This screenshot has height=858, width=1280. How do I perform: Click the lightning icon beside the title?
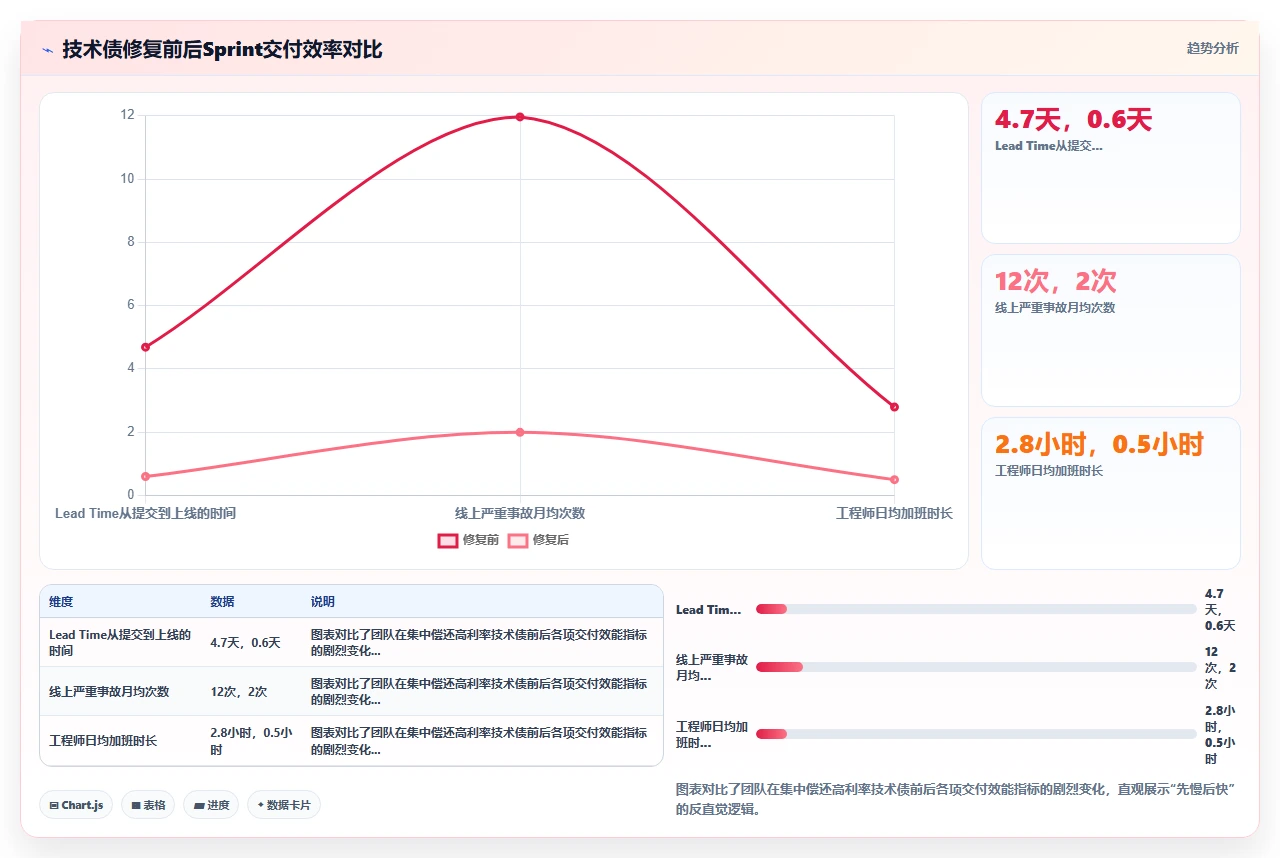(48, 50)
